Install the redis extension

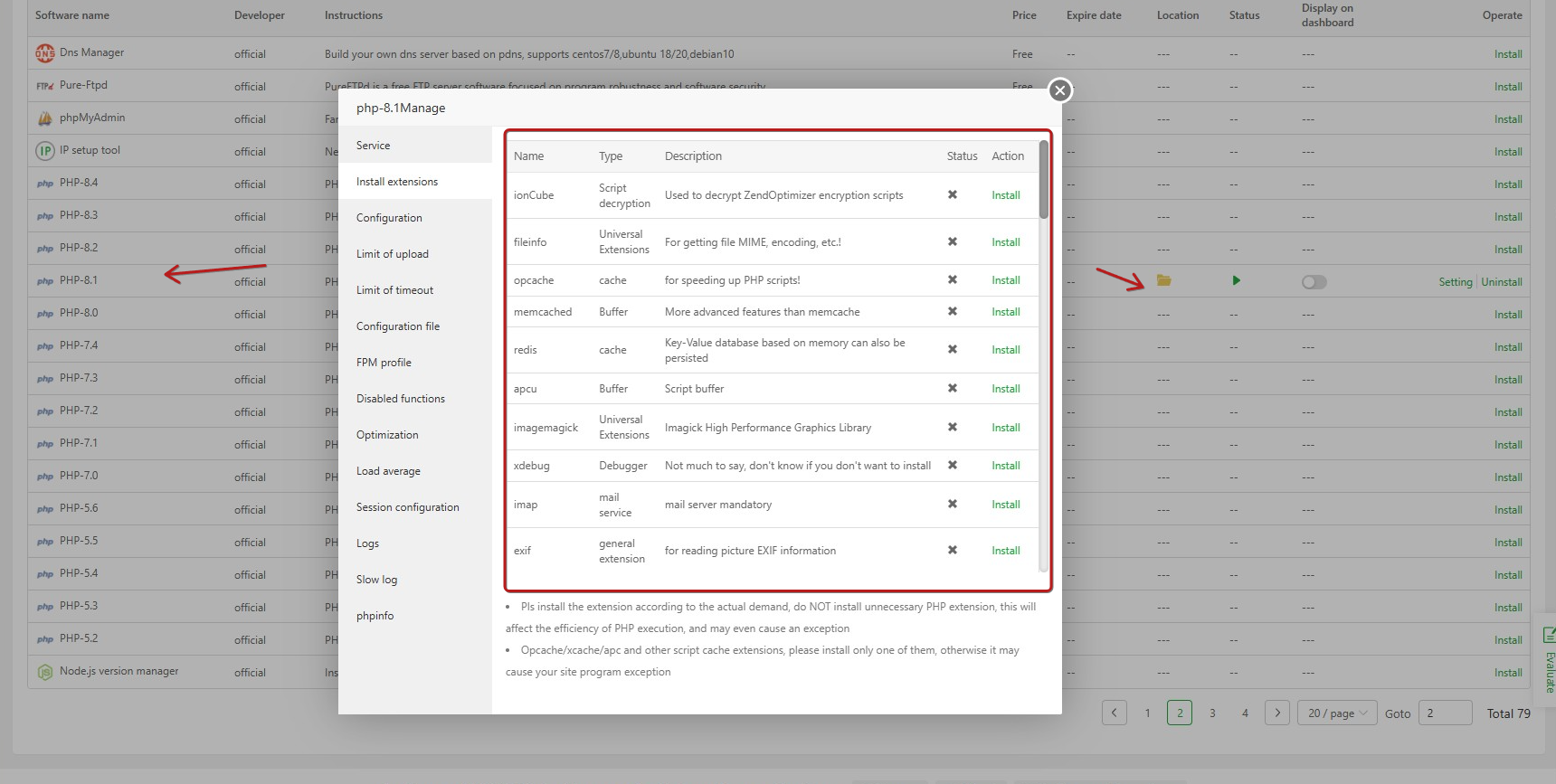(x=1005, y=350)
